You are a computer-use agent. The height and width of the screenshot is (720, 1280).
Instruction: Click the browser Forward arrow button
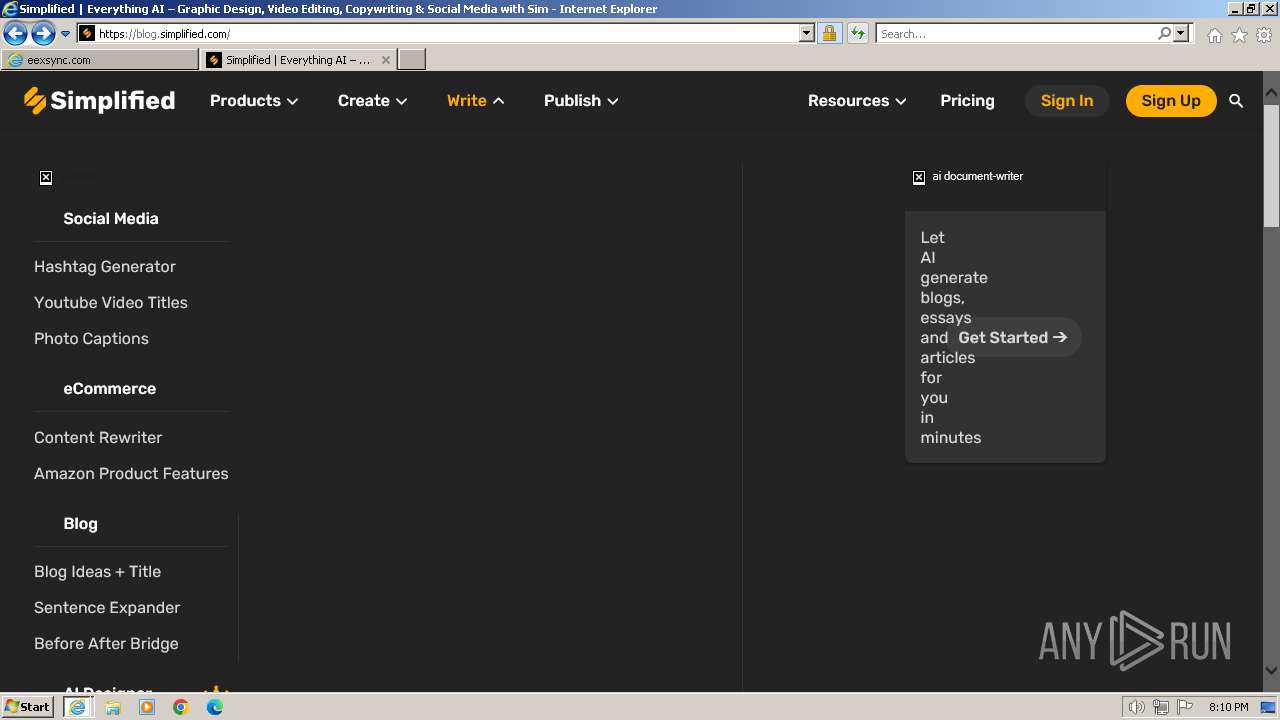[43, 34]
